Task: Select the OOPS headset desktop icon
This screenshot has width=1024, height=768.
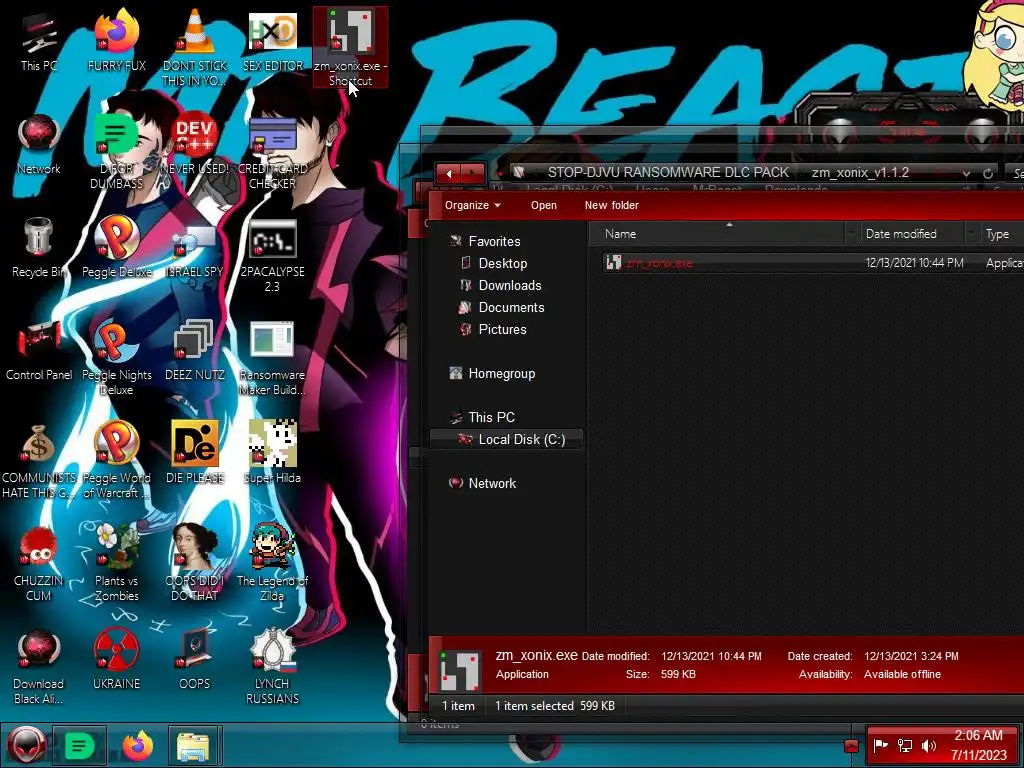Action: pos(195,660)
